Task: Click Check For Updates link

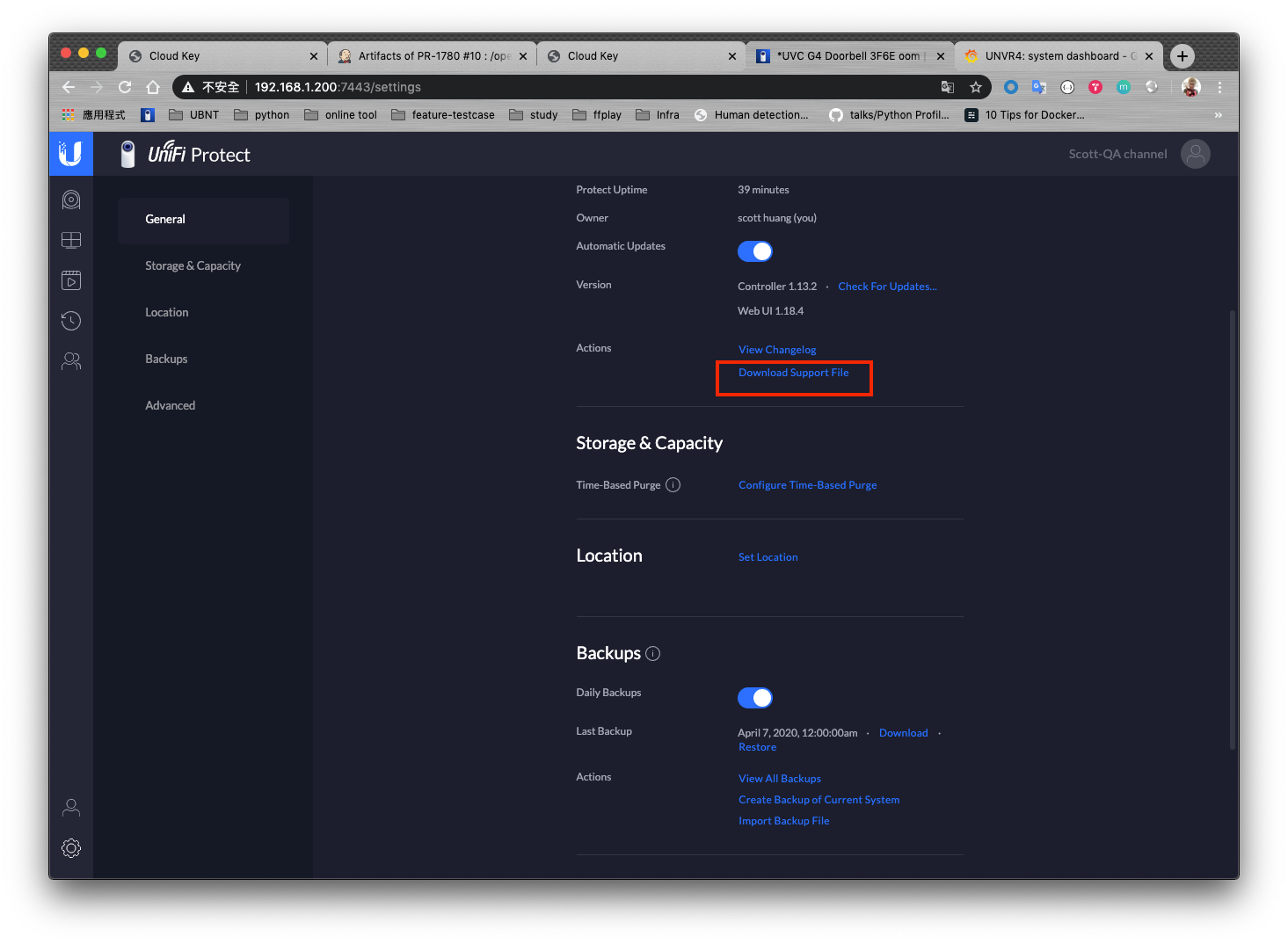Action: (x=887, y=287)
